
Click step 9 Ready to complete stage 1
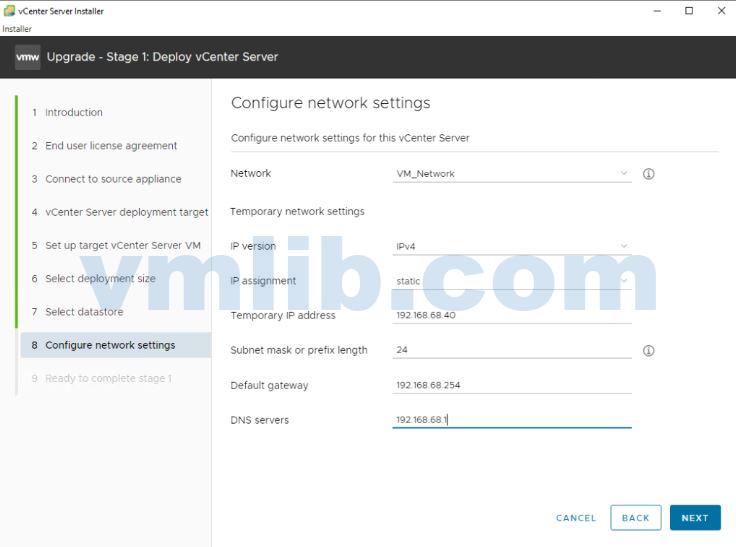tap(102, 378)
